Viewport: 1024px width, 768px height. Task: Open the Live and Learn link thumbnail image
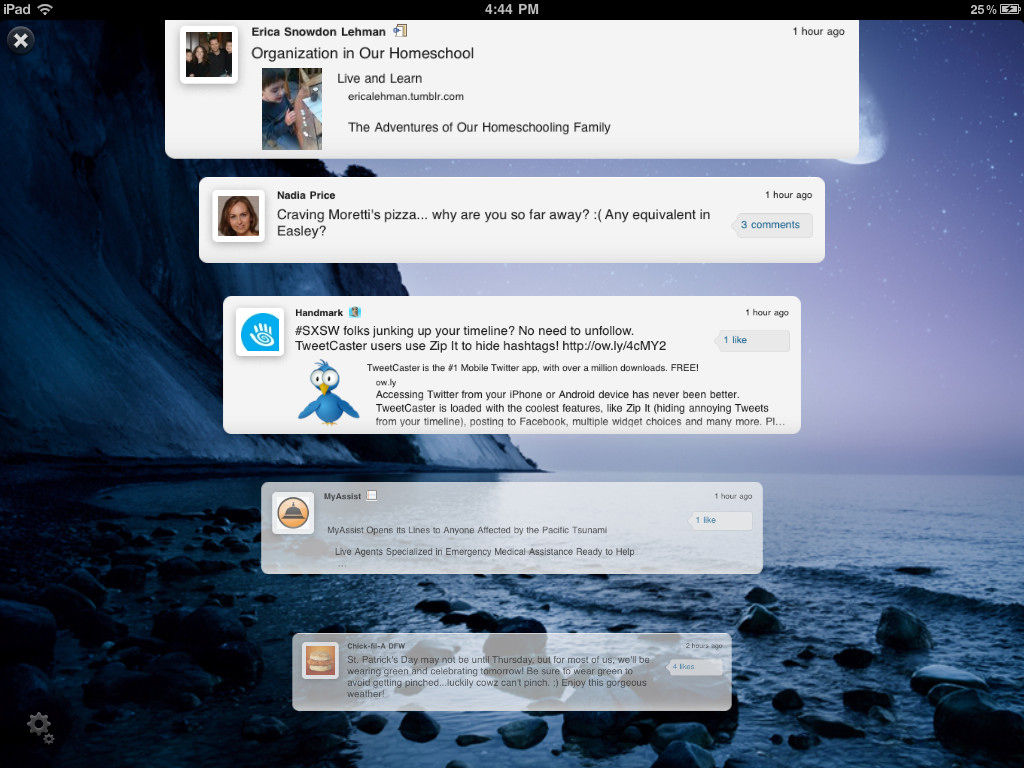(x=292, y=109)
